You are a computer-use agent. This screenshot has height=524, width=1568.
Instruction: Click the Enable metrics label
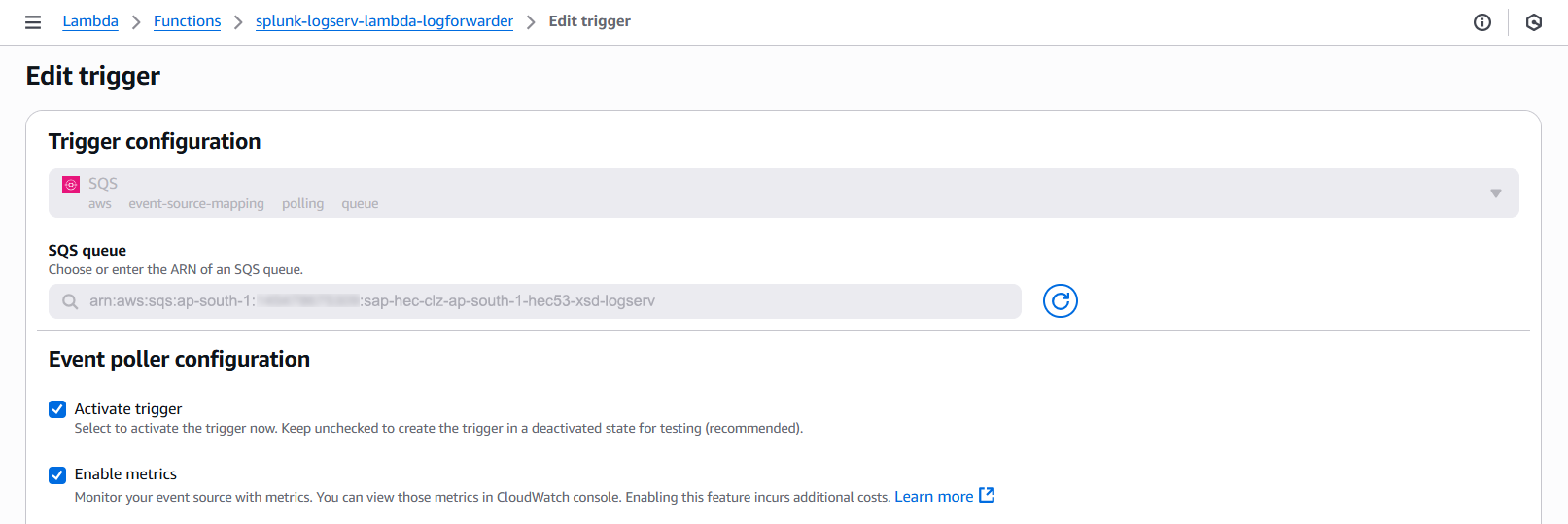125,474
